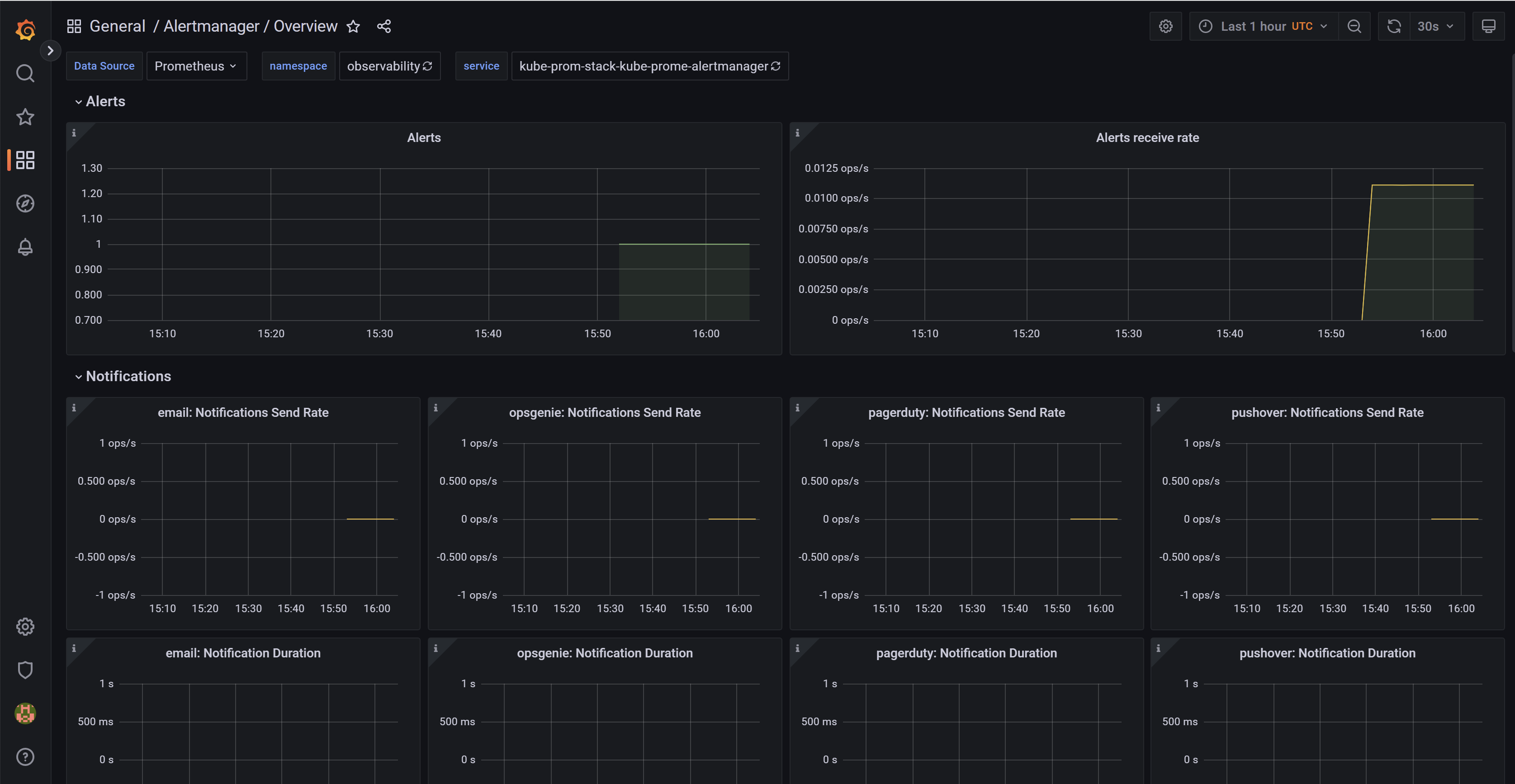Expand the sidebar navigation arrow
1515x784 pixels.
(x=51, y=51)
